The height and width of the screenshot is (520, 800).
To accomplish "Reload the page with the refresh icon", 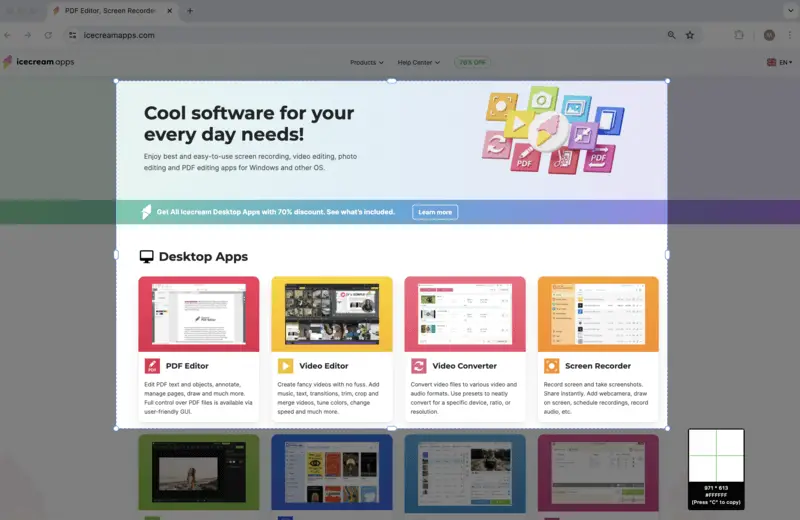I will (x=48, y=35).
